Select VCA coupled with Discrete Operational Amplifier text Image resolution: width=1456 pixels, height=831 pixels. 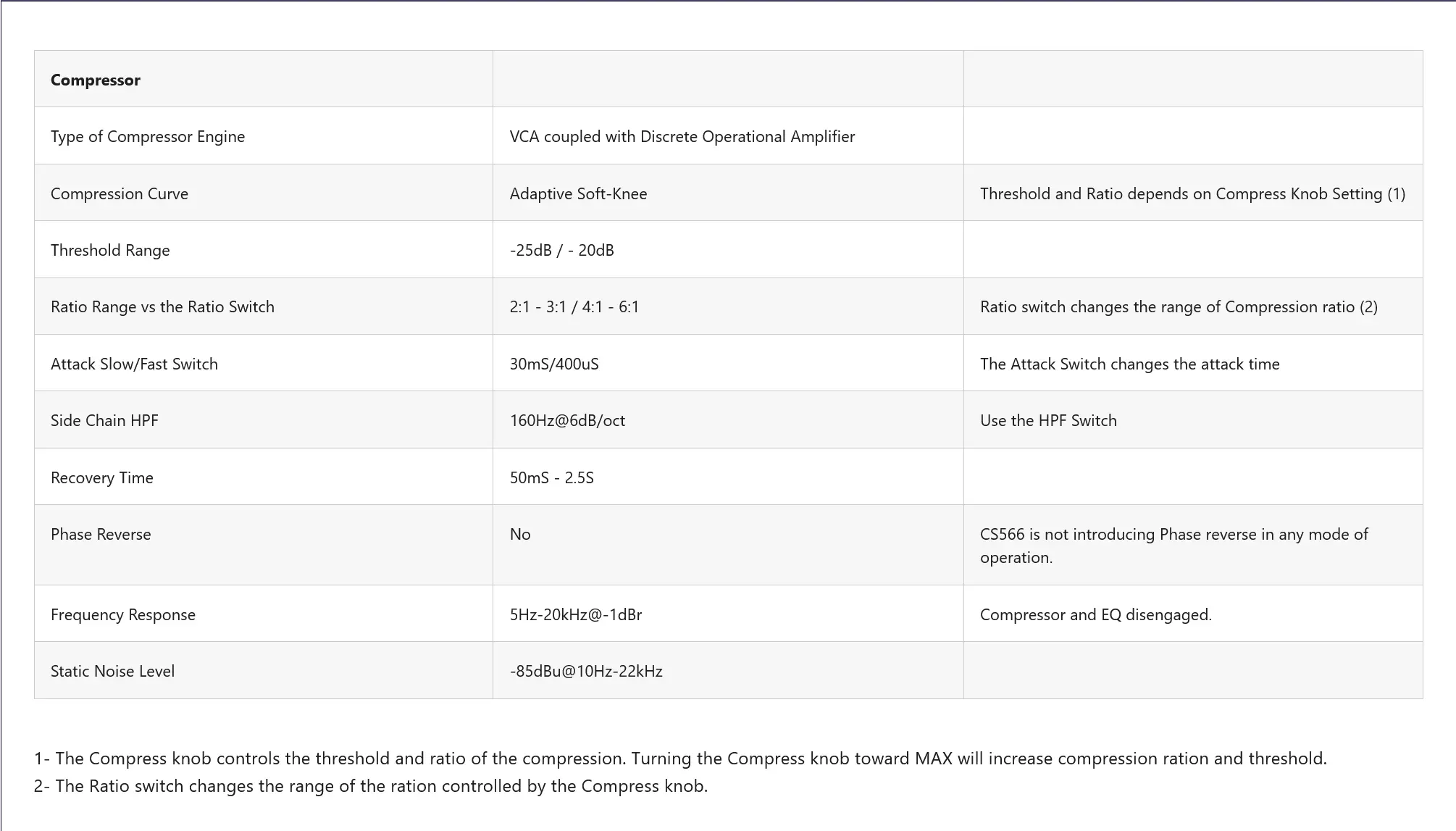pyautogui.click(x=682, y=136)
